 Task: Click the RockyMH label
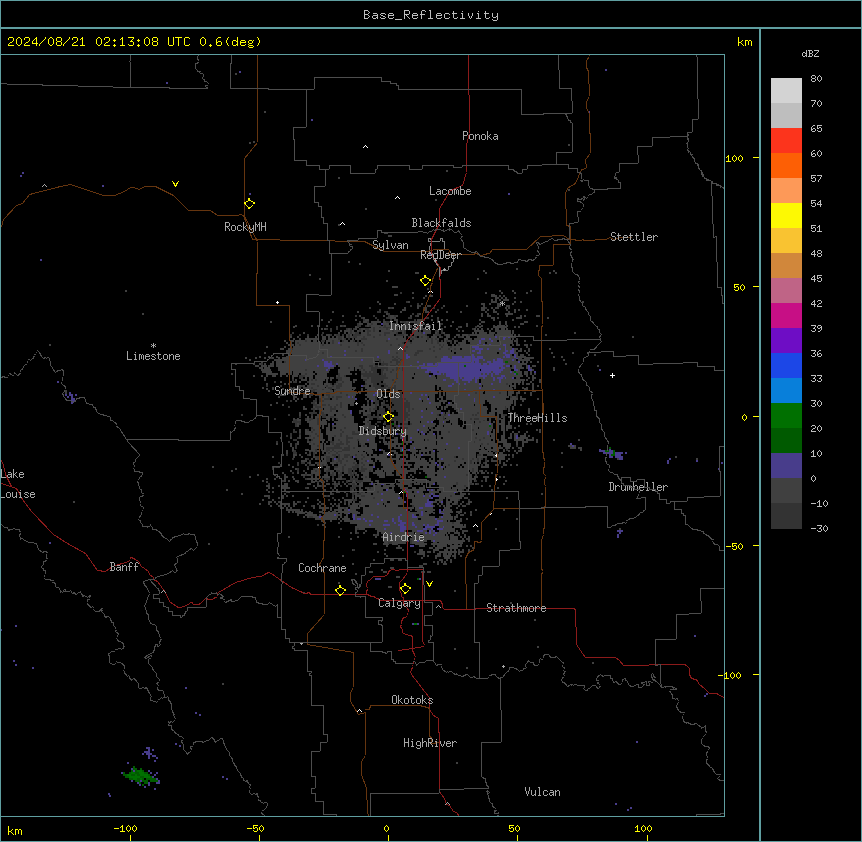245,227
